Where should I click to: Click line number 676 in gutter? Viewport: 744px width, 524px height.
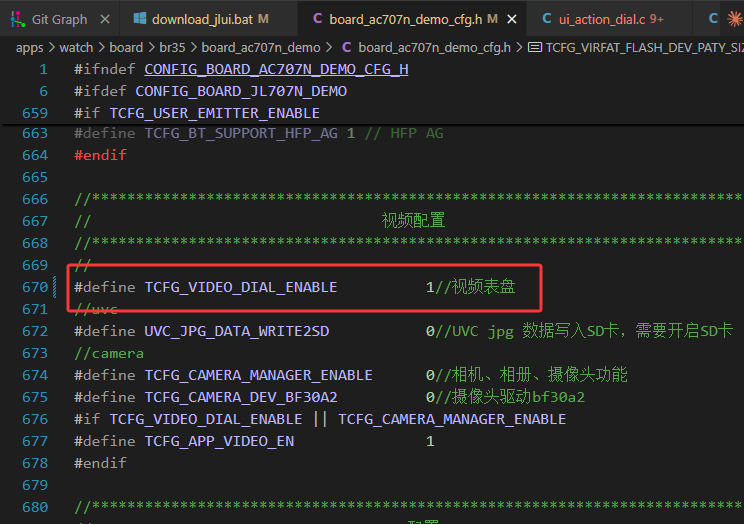[x=35, y=419]
